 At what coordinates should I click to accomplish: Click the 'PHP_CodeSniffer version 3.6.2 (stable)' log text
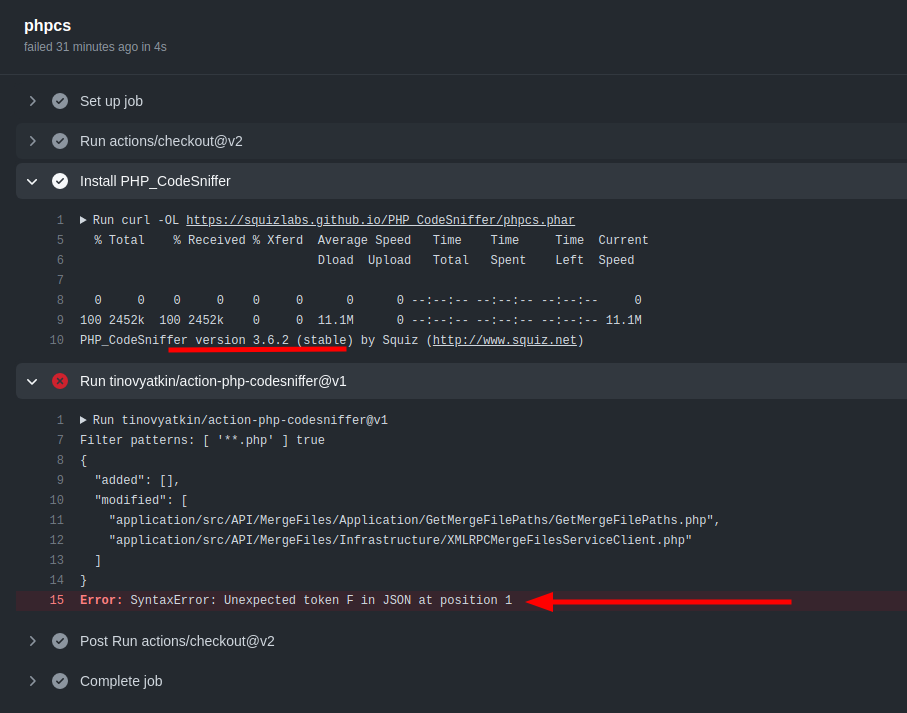(216, 340)
